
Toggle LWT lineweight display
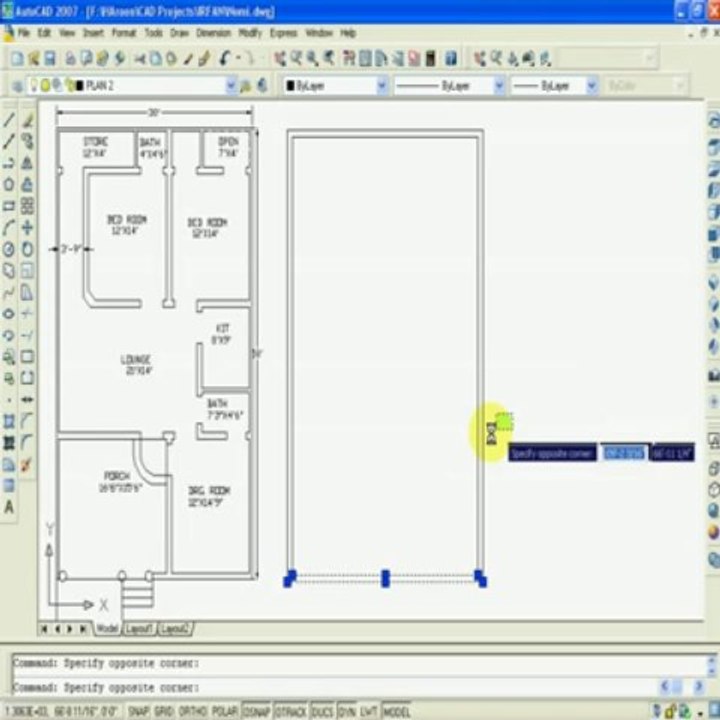coord(368,712)
